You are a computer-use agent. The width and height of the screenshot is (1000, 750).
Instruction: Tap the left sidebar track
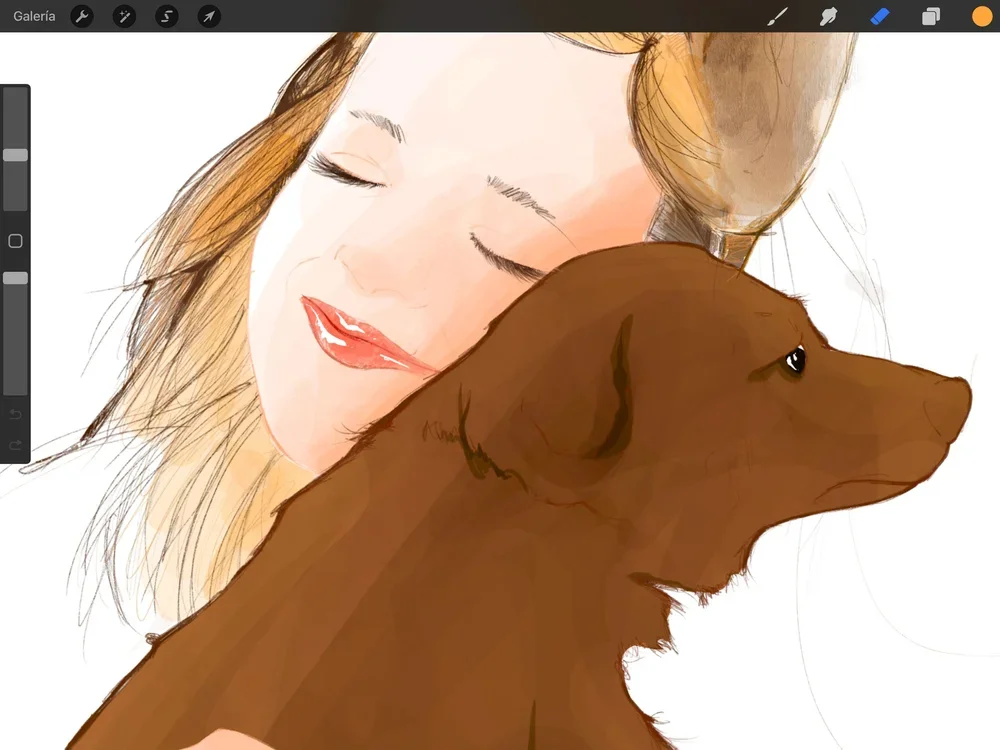point(15,200)
